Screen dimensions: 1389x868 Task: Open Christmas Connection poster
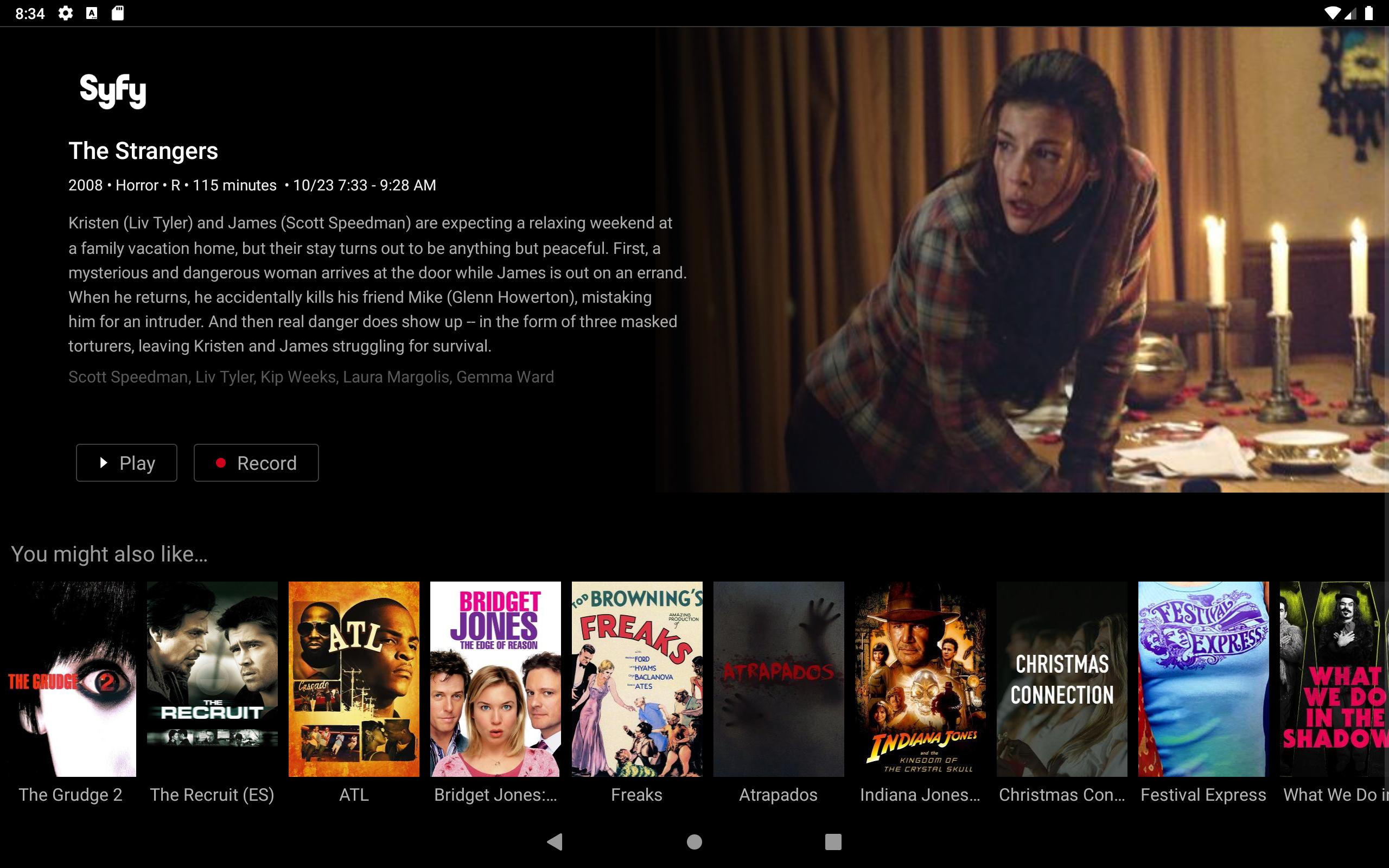pyautogui.click(x=1062, y=679)
